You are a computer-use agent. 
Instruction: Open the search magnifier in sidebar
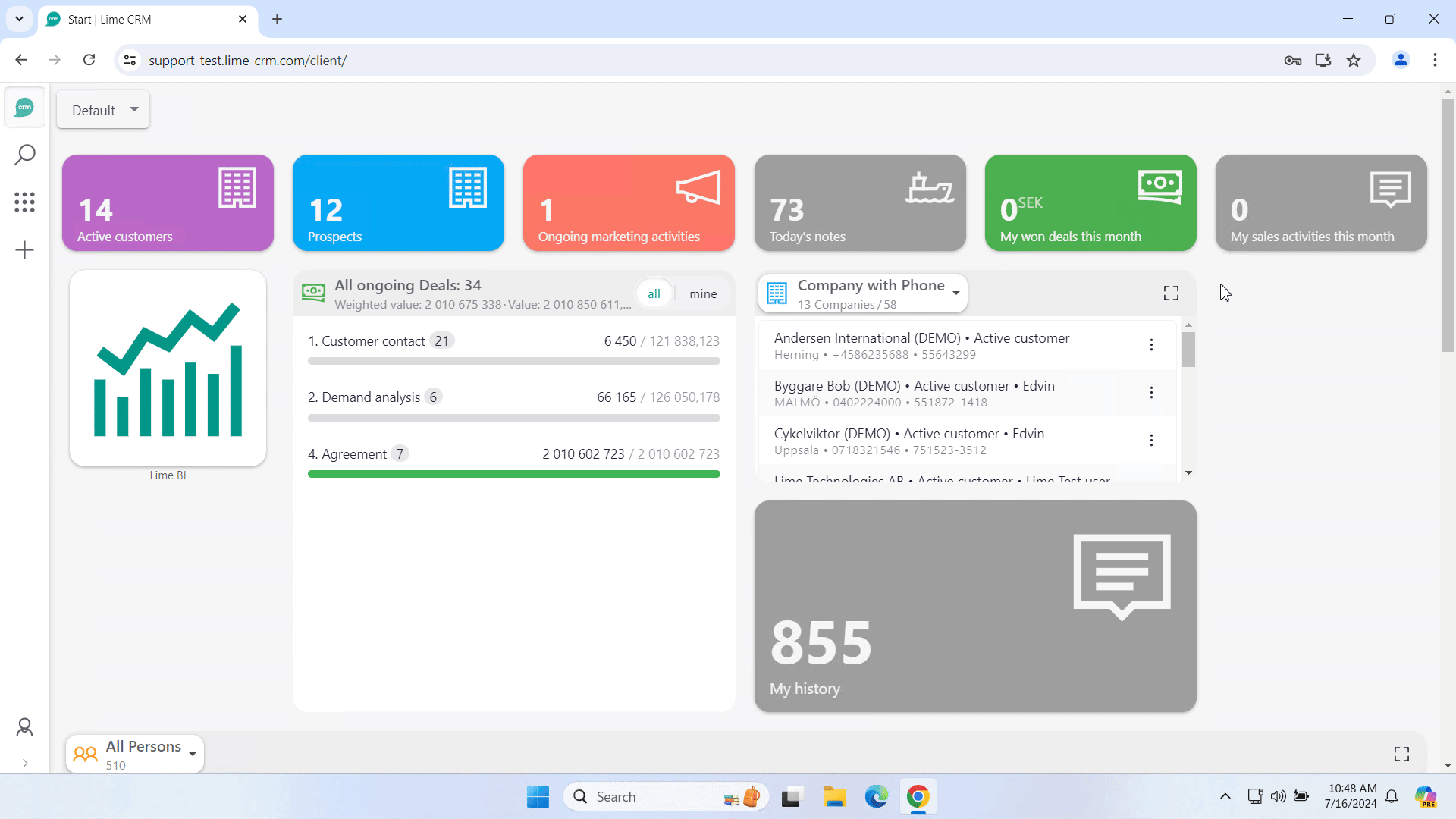pyautogui.click(x=25, y=155)
